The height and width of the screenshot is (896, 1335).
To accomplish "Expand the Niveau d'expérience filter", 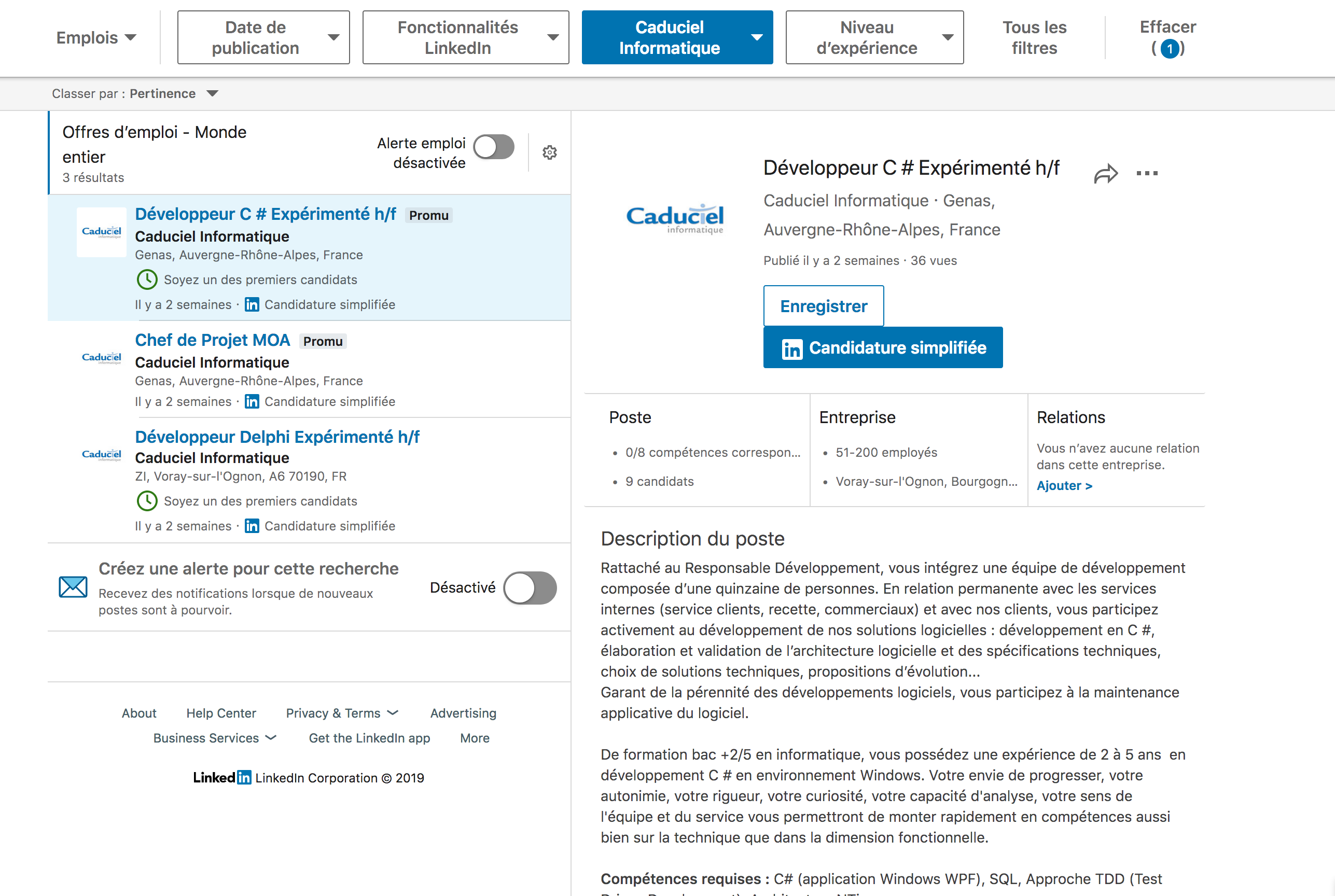I will click(874, 37).
